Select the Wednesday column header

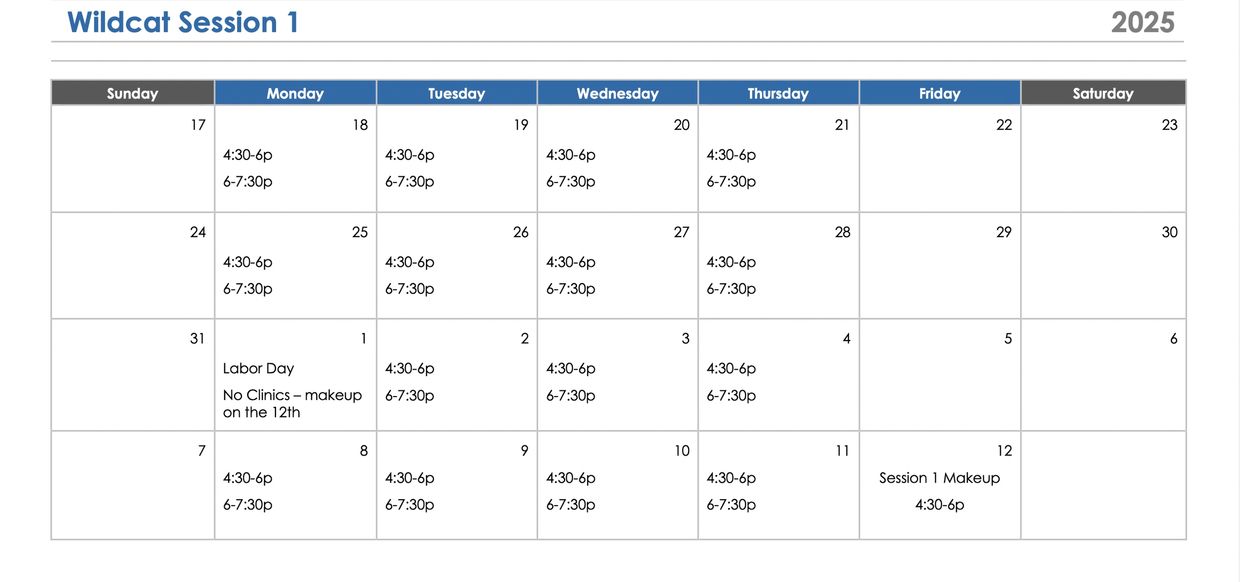(x=617, y=93)
